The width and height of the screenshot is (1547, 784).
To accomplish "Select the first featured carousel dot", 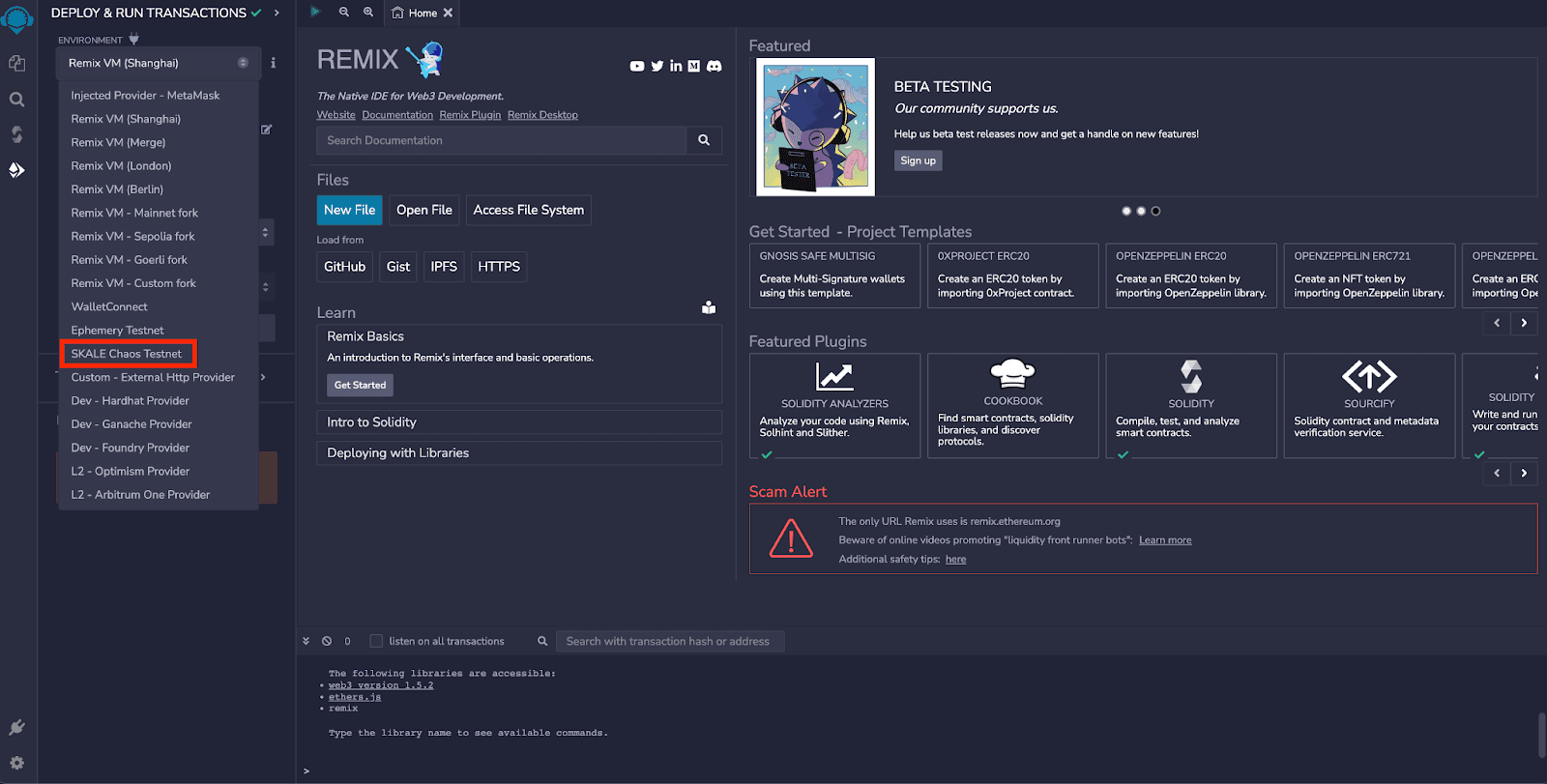I will coord(1126,211).
